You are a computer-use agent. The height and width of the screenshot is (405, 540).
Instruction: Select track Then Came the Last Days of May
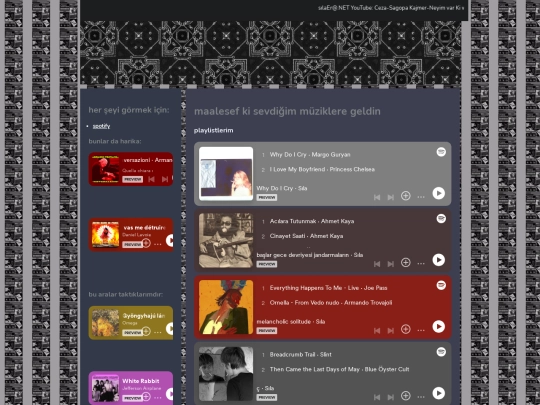339,369
